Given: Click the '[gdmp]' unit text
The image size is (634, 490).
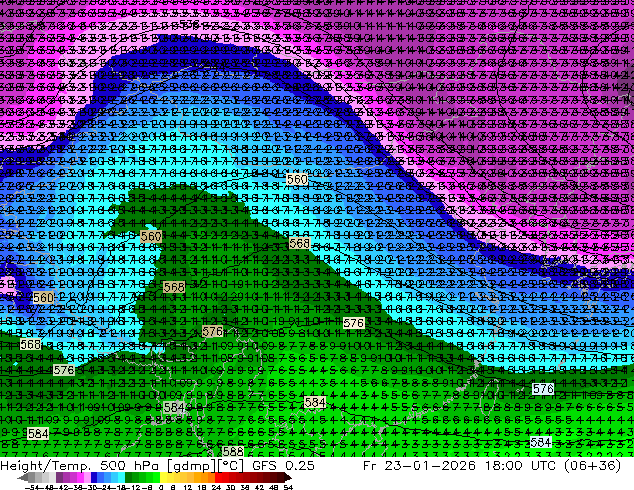Looking at the screenshot, I should click(x=191, y=466).
